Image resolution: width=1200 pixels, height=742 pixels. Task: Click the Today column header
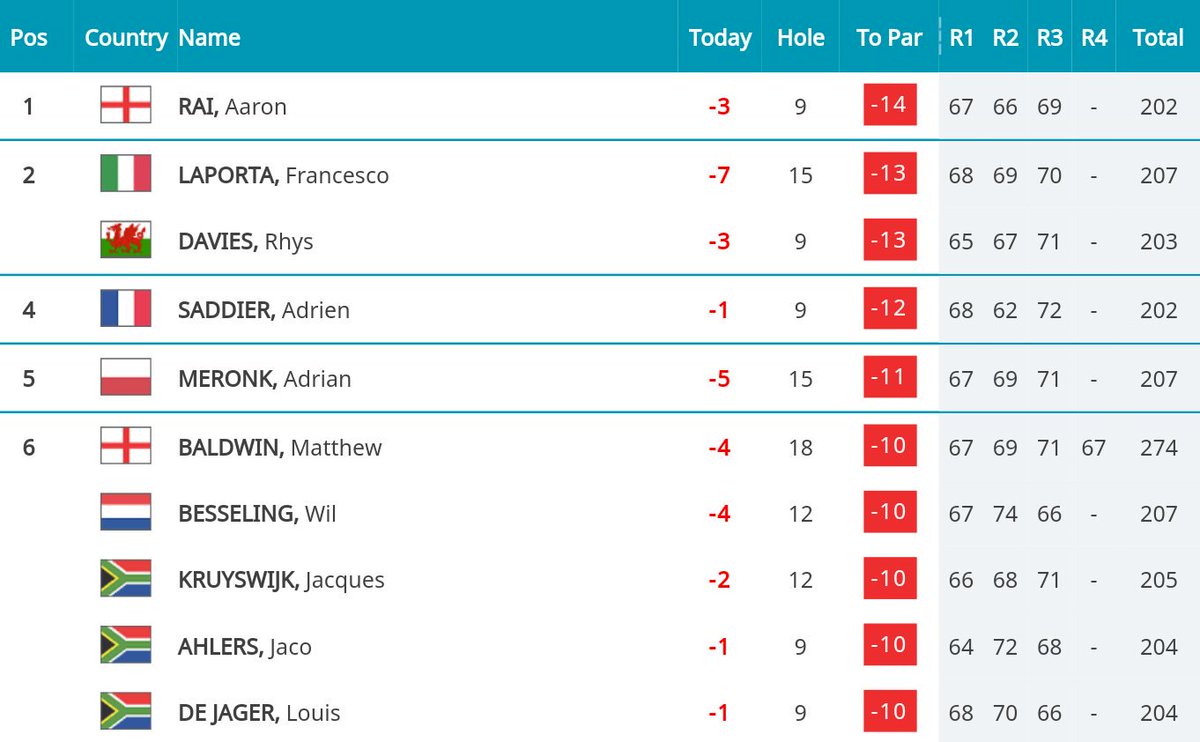(x=720, y=38)
